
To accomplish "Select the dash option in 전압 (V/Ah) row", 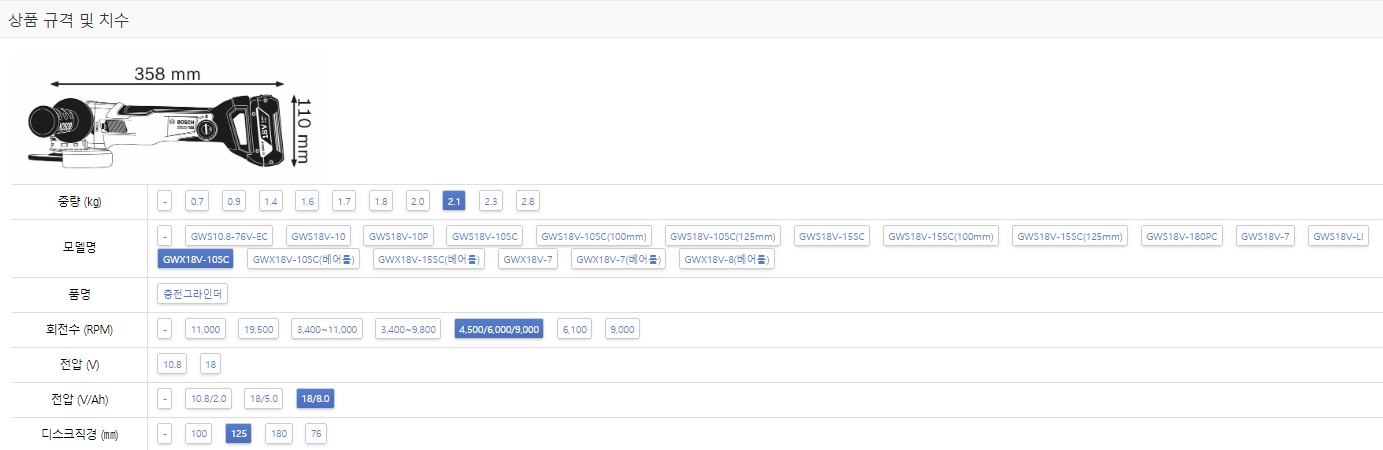I will coord(165,399).
